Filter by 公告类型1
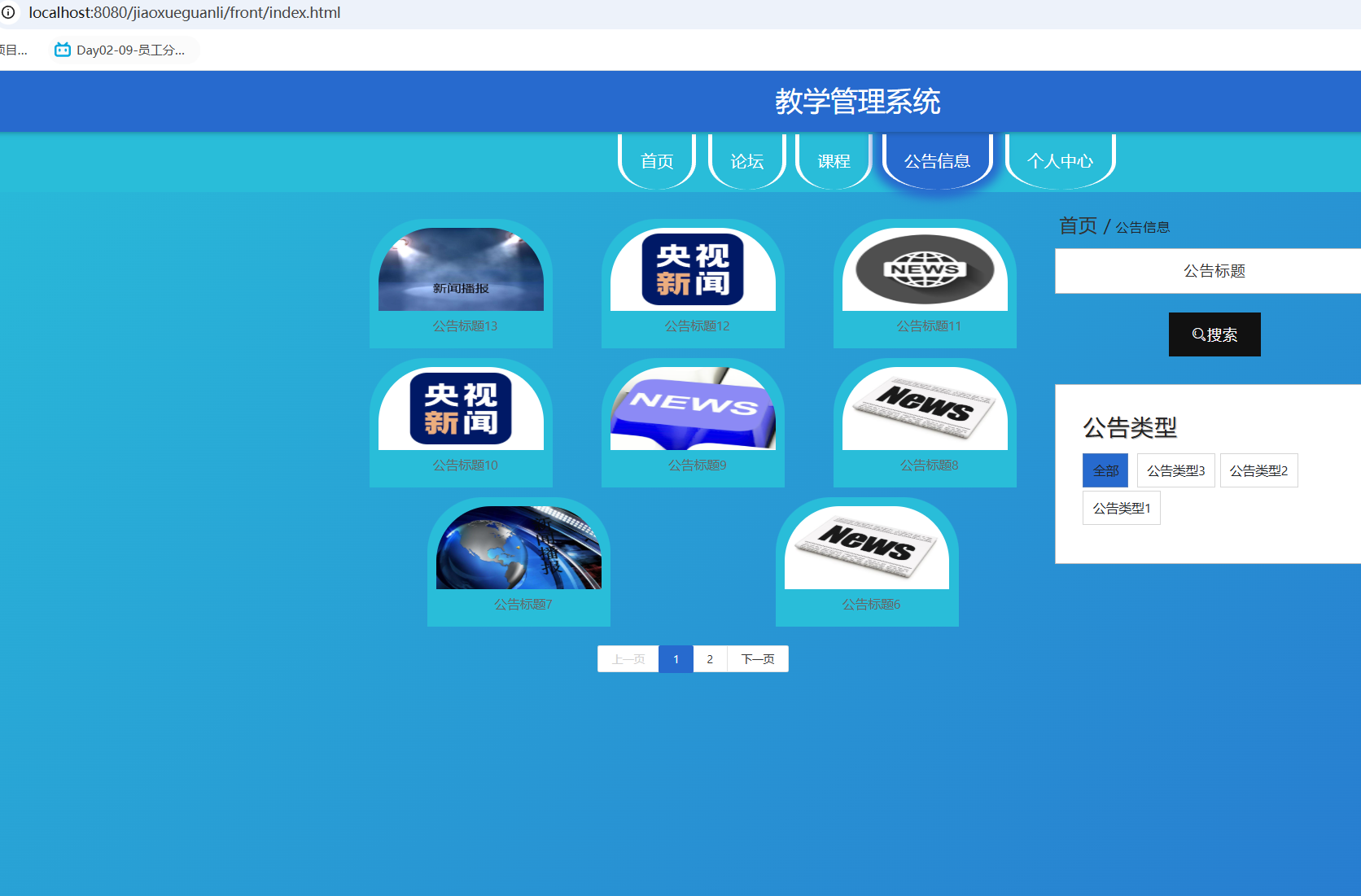 click(x=1121, y=508)
